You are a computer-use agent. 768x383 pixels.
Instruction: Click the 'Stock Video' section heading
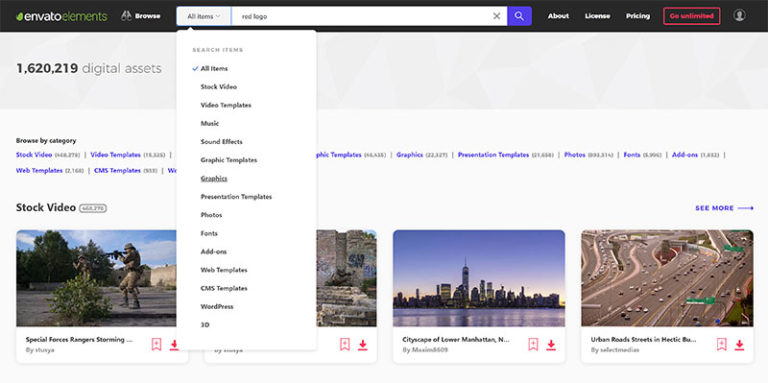(x=46, y=208)
